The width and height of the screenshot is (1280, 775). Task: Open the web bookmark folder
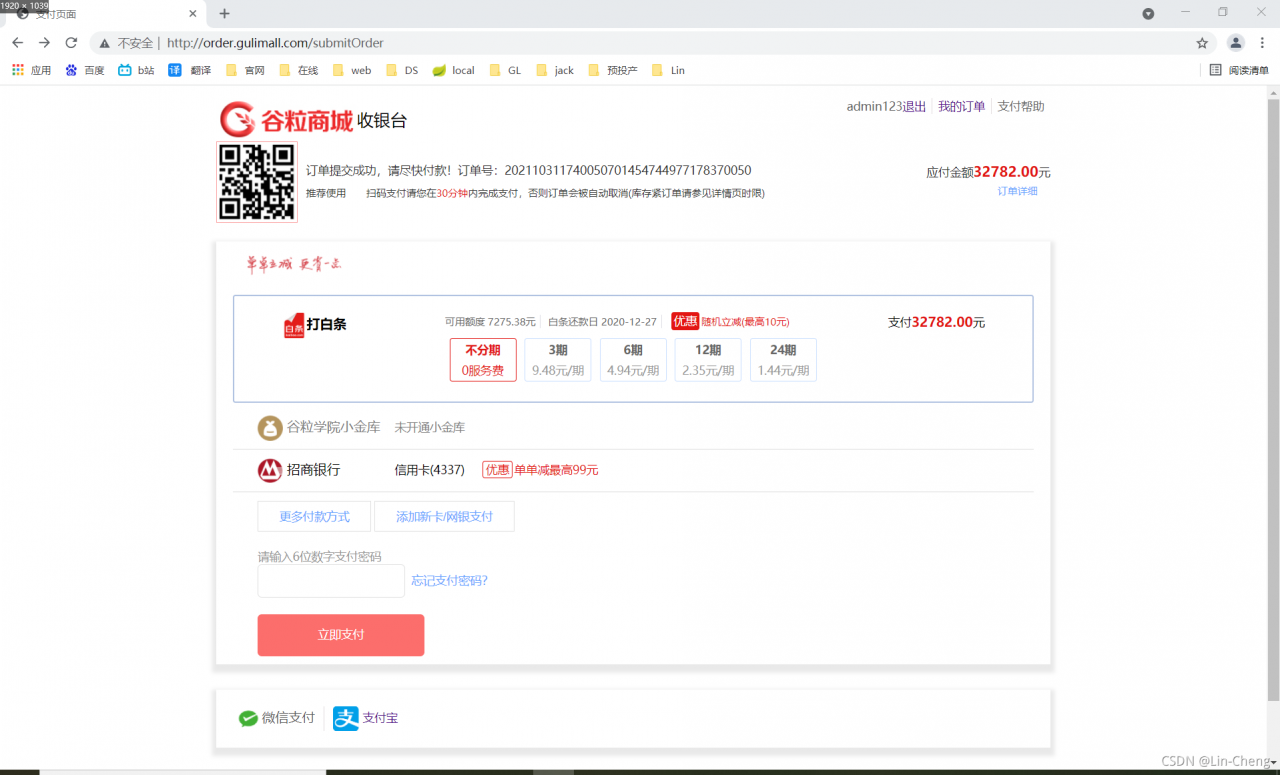[x=352, y=70]
